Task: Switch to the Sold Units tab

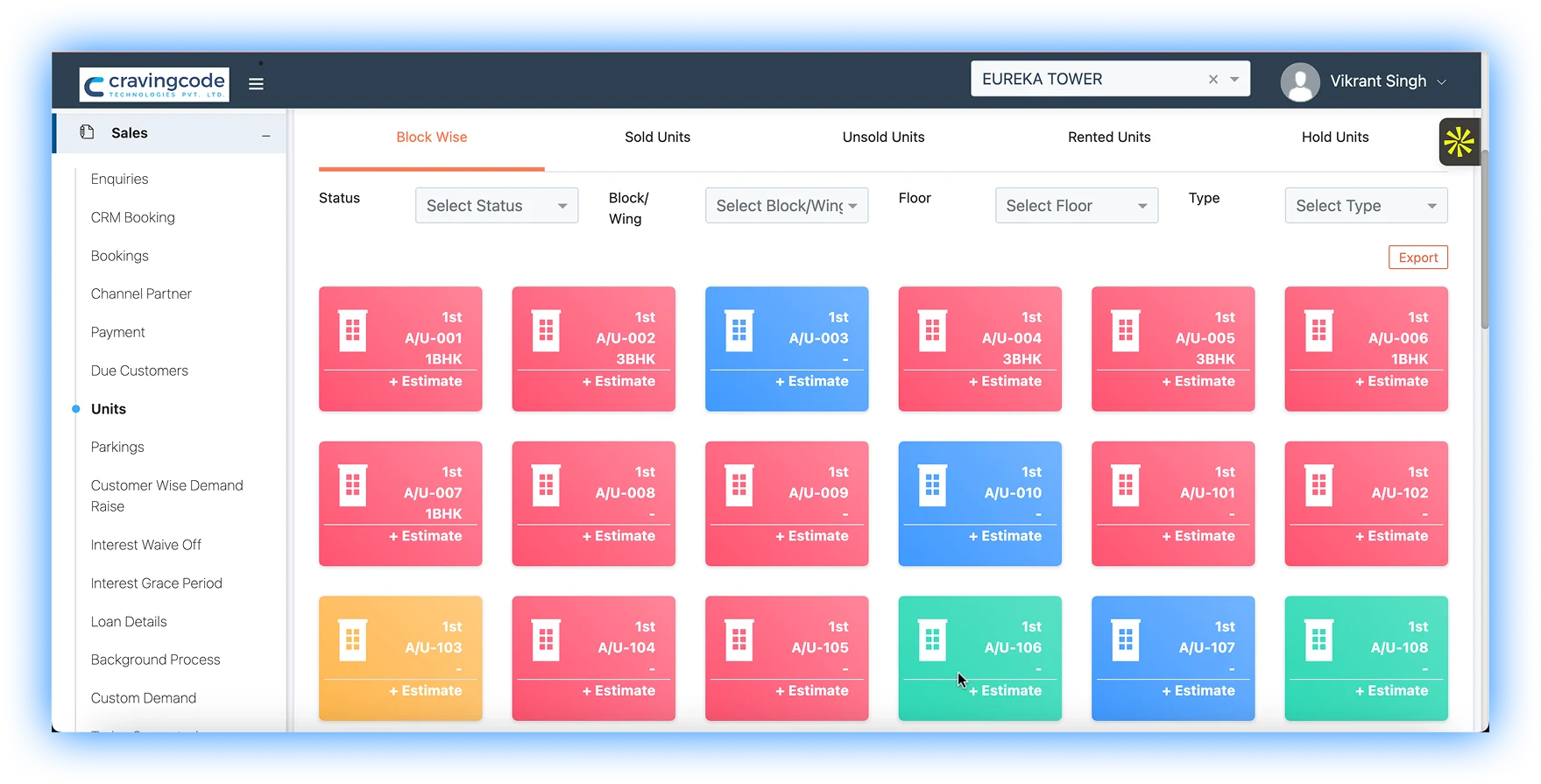Action: click(657, 137)
